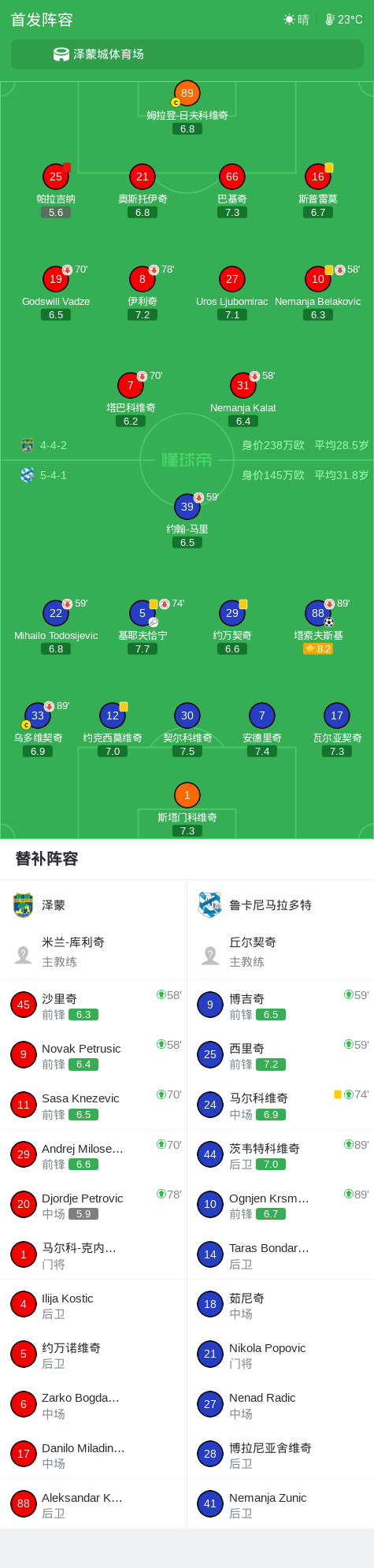
Task: Open substitute Nemanja Zunic number 41
Action: tap(280, 1503)
